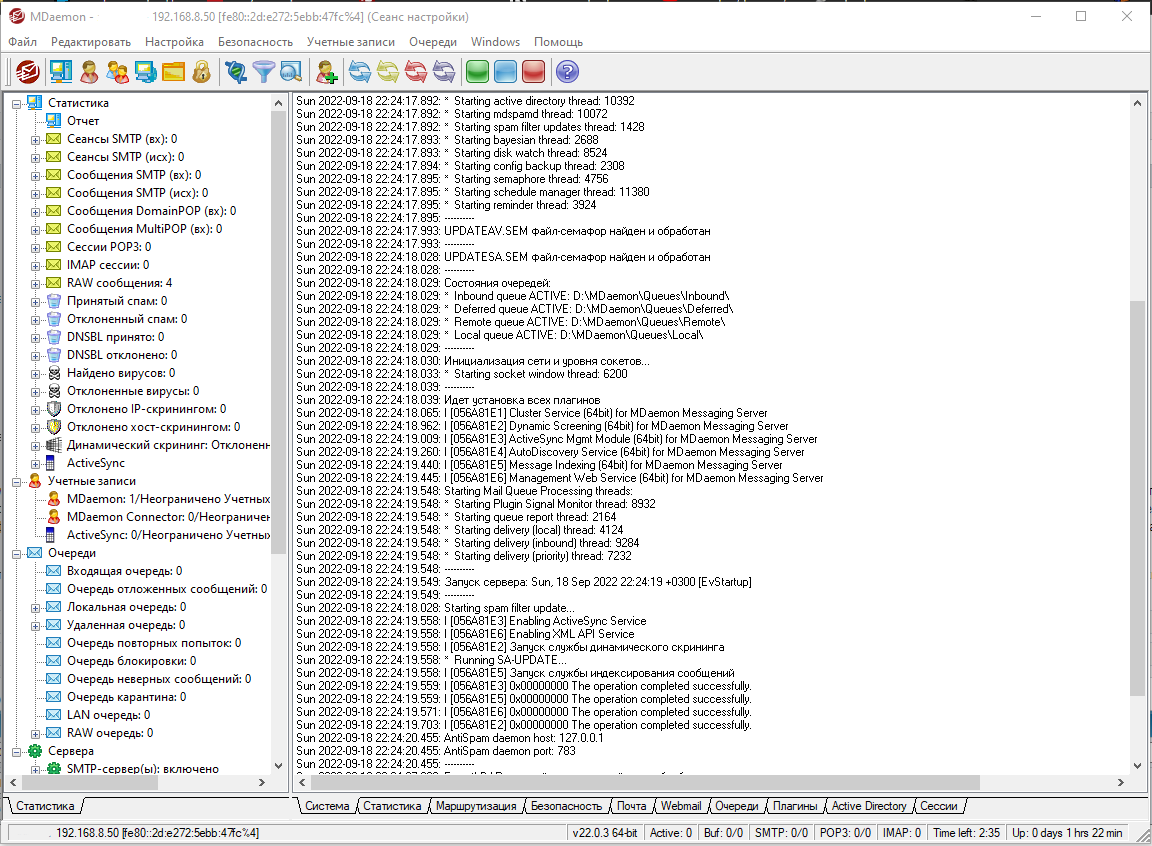The width and height of the screenshot is (1152, 846).
Task: Open the Редактировать menu
Action: (91, 42)
